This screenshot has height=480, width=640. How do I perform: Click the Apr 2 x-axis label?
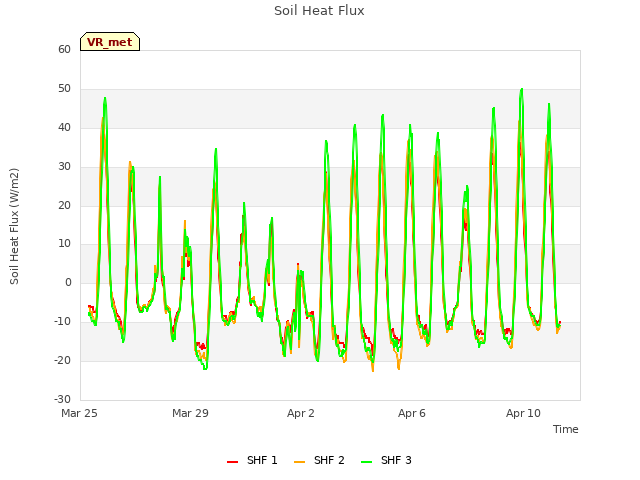tap(301, 413)
